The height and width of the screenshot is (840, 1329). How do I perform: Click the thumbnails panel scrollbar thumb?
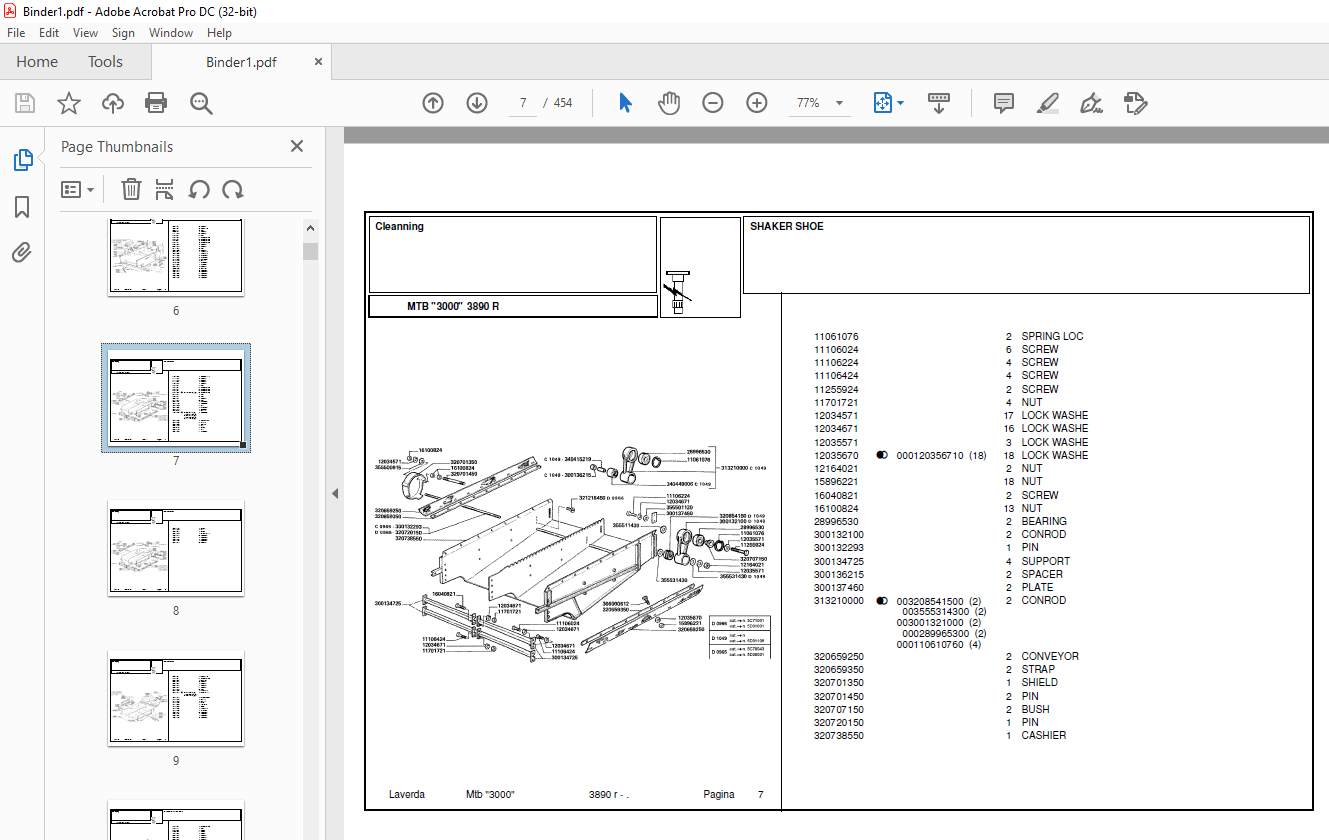(310, 251)
